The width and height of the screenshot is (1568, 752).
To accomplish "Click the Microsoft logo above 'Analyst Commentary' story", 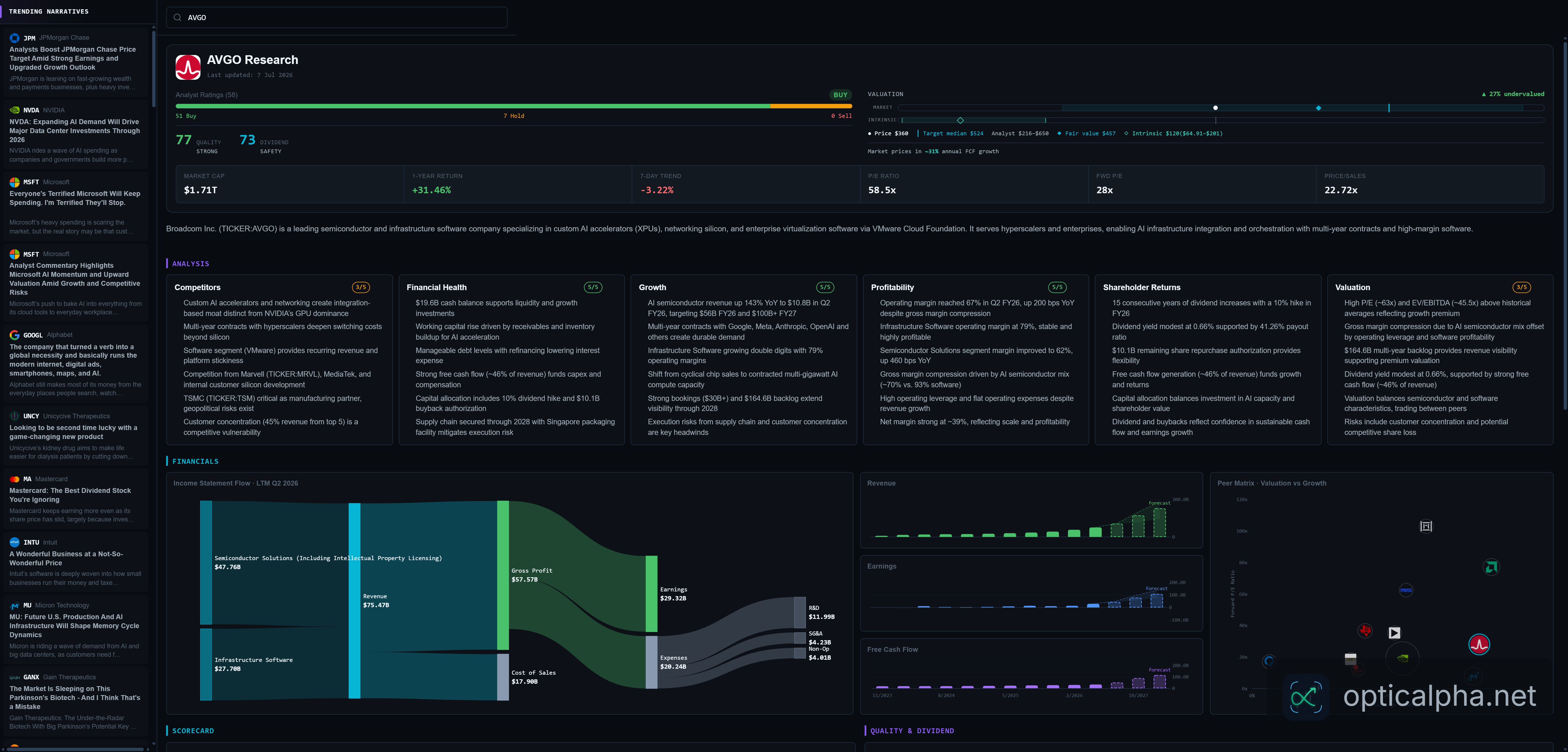I will (x=15, y=254).
